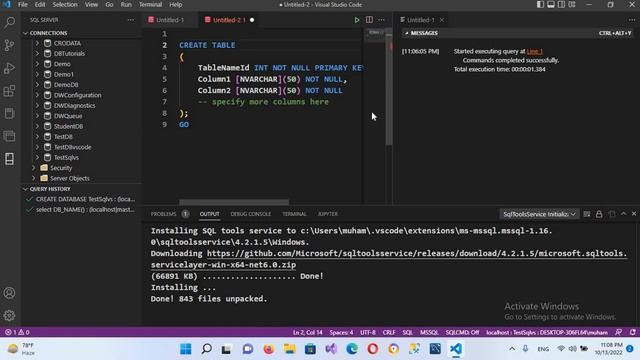Run the query with the play icon

point(357,20)
